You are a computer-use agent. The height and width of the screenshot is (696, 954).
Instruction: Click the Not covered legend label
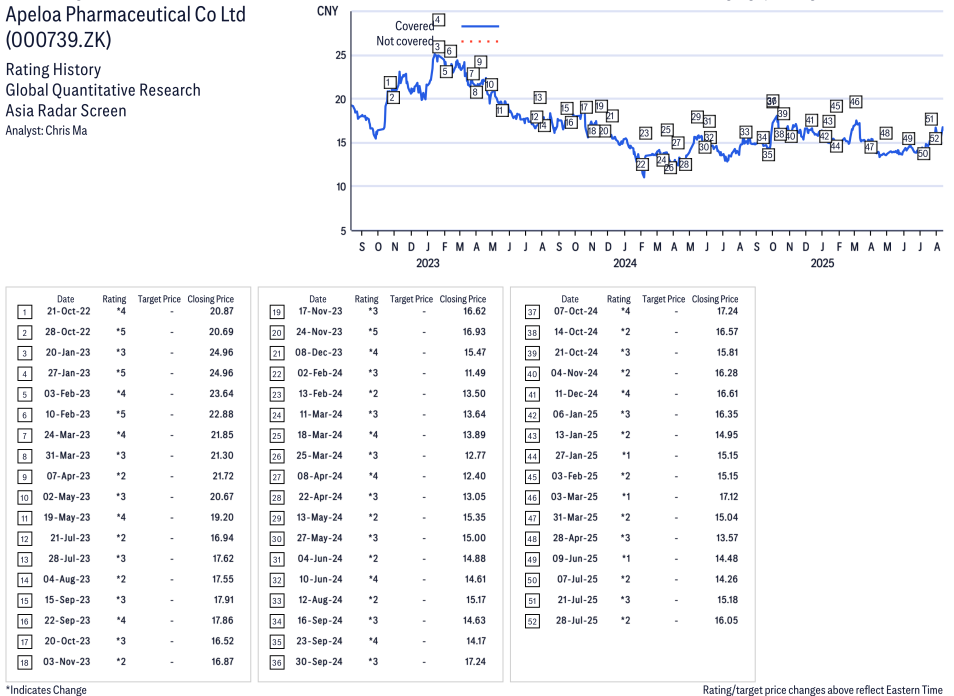[405, 41]
